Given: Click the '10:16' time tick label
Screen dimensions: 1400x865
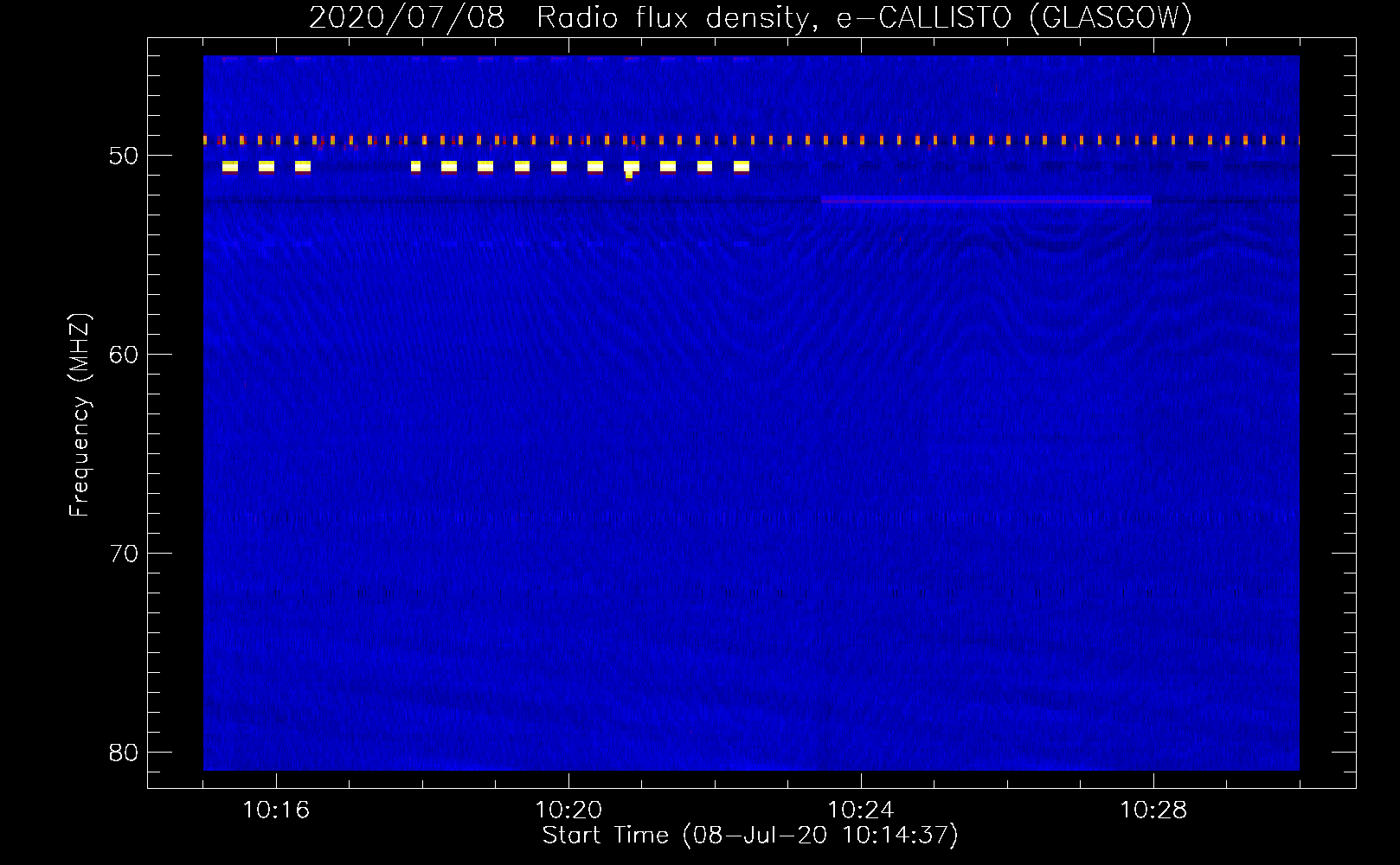Looking at the screenshot, I should [x=275, y=810].
